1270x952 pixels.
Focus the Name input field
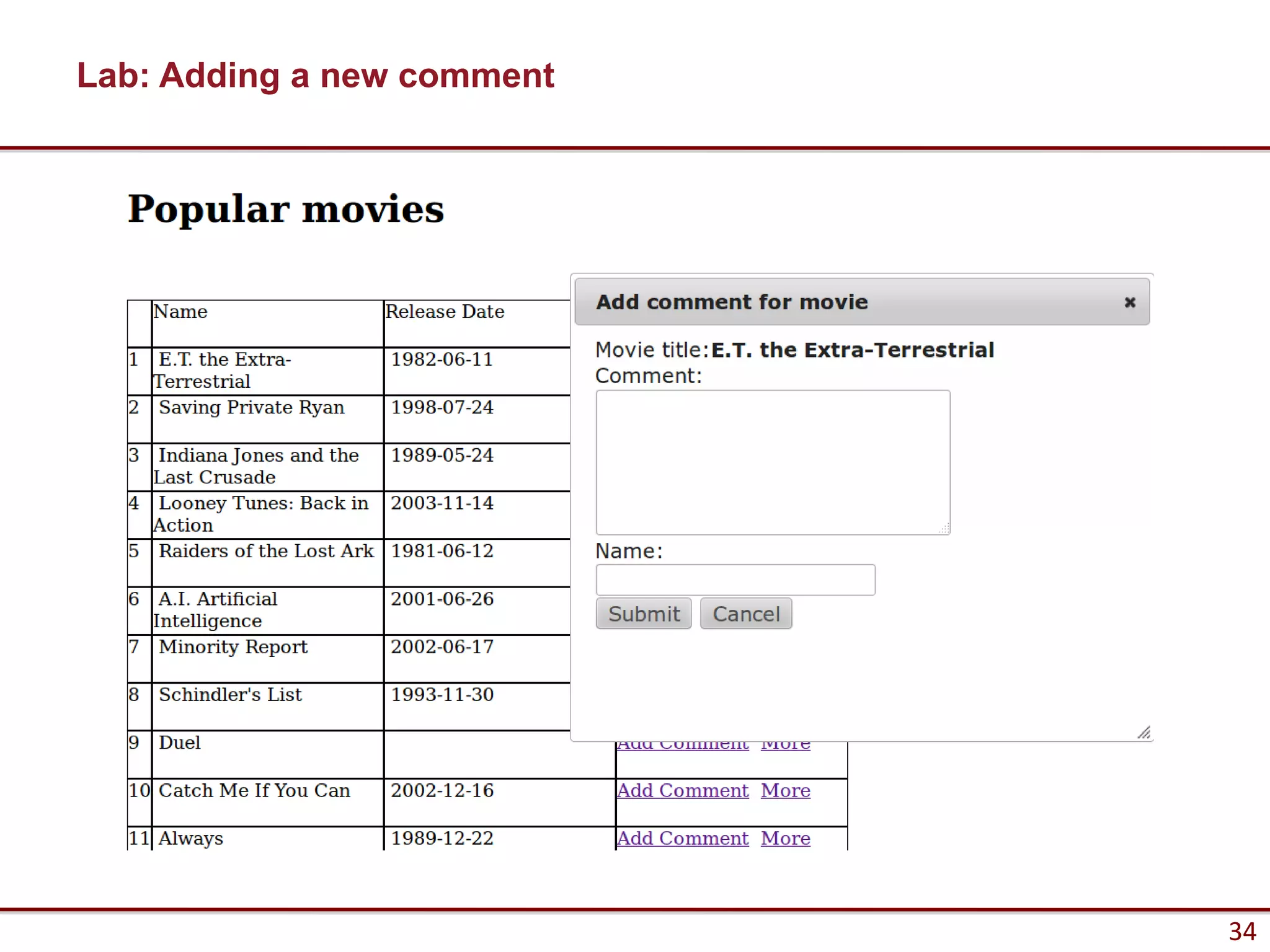pyautogui.click(x=735, y=580)
